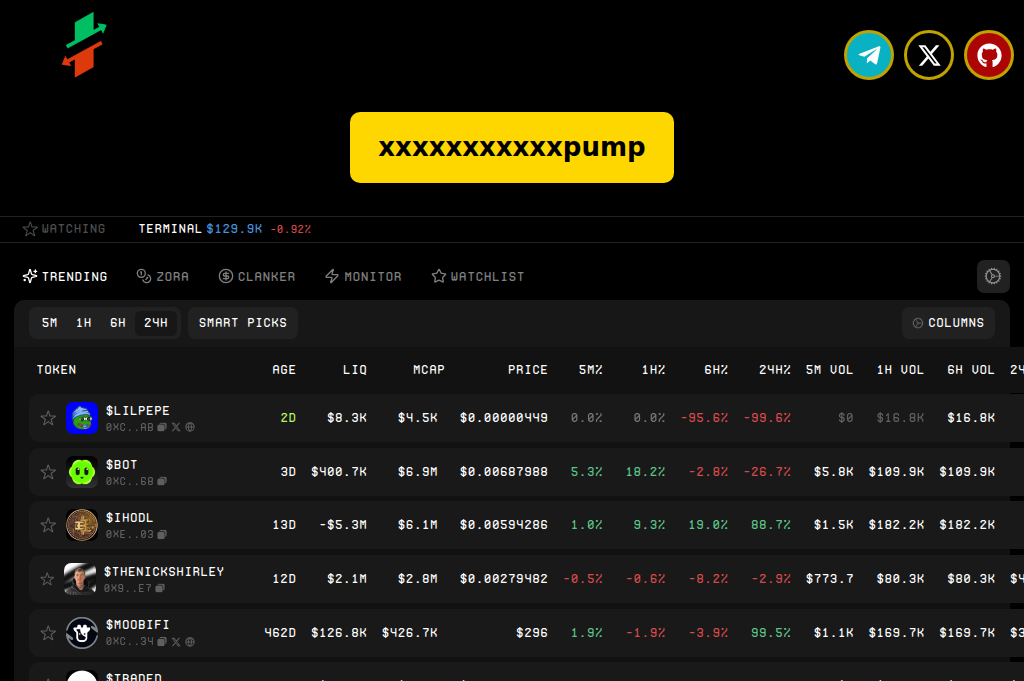1024x681 pixels.
Task: Open $LILPEPE's X profile icon
Action: tap(176, 426)
